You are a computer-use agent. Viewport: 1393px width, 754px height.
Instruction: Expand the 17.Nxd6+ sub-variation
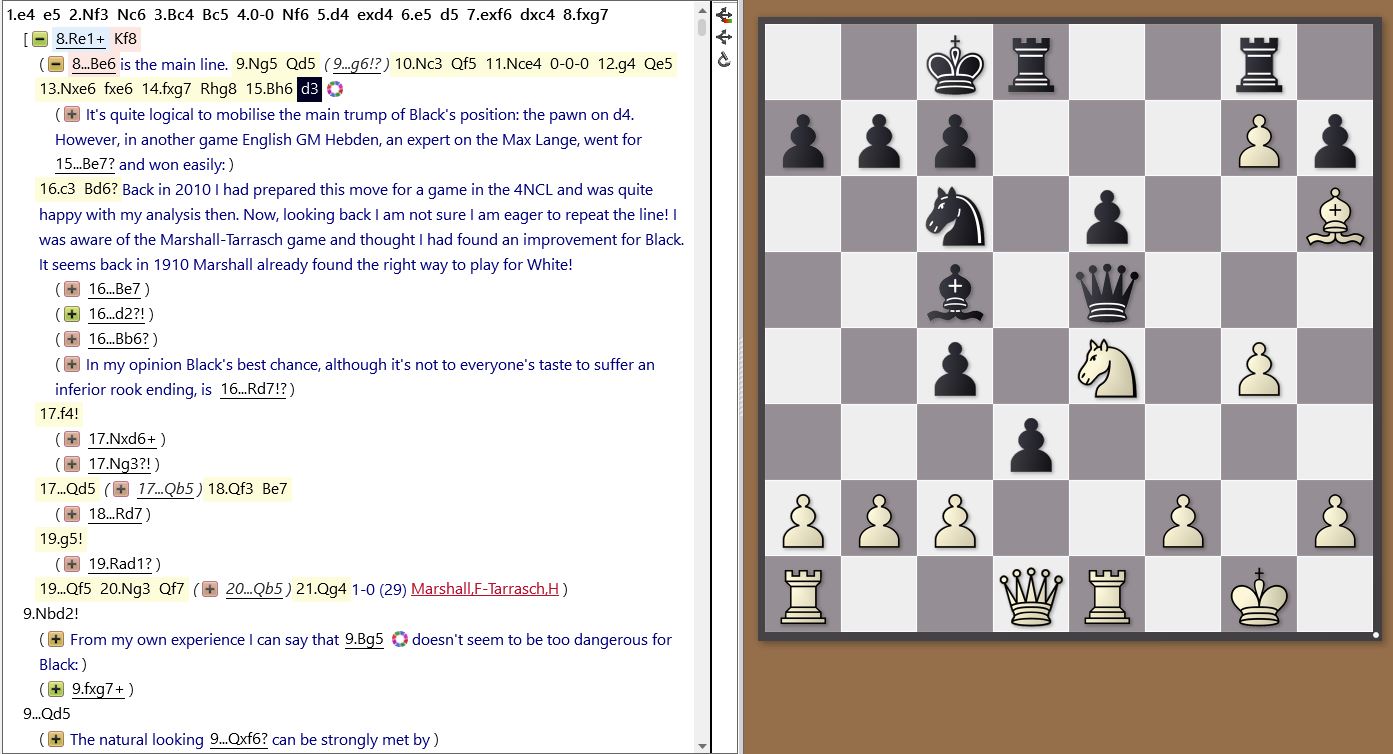(x=72, y=439)
